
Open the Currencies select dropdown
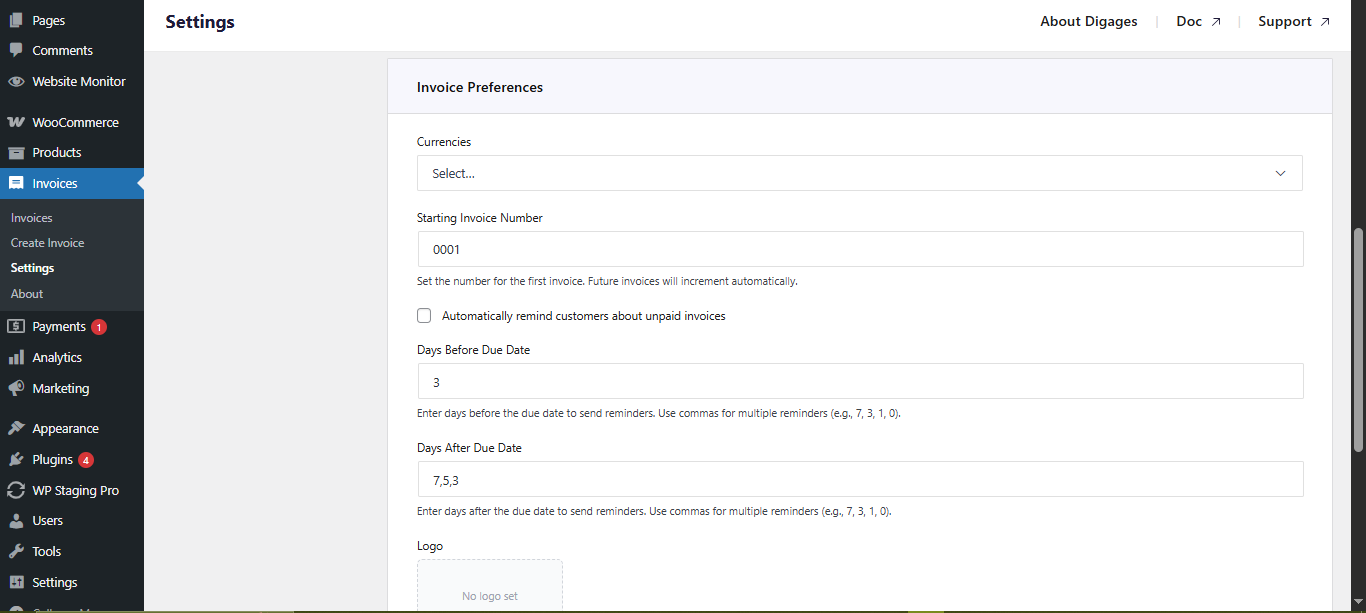860,173
